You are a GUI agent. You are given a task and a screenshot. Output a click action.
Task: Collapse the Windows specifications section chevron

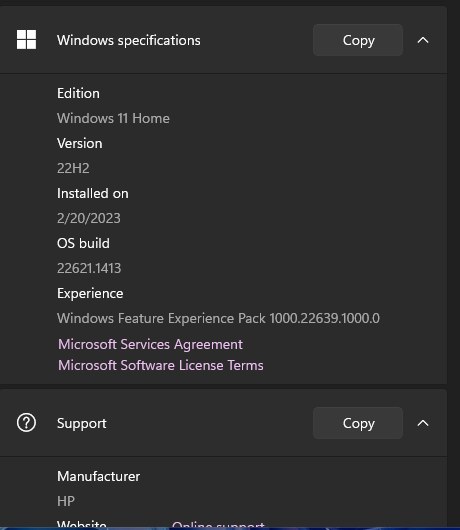(x=423, y=40)
